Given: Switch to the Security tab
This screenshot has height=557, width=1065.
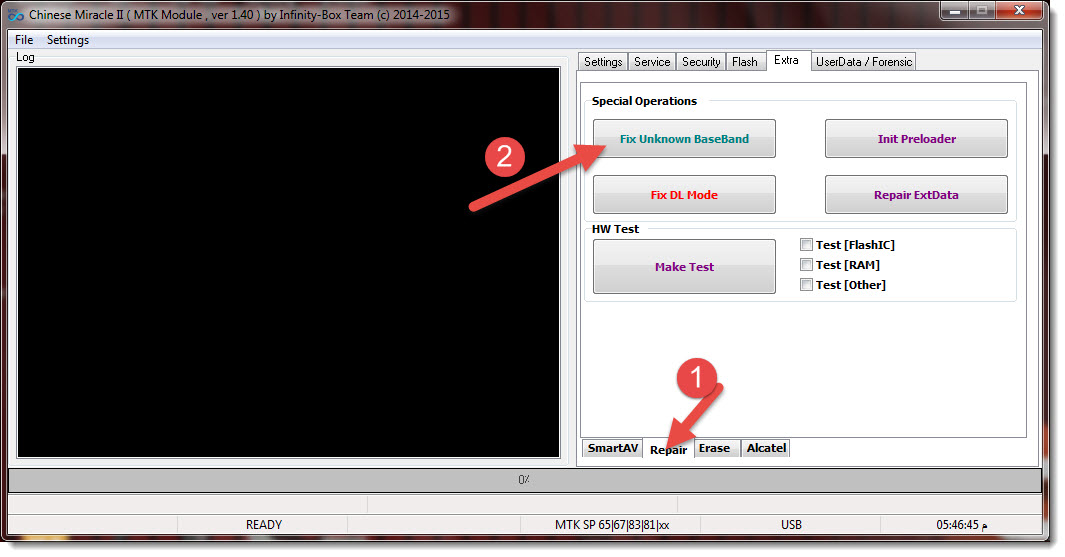Looking at the screenshot, I should click(701, 62).
